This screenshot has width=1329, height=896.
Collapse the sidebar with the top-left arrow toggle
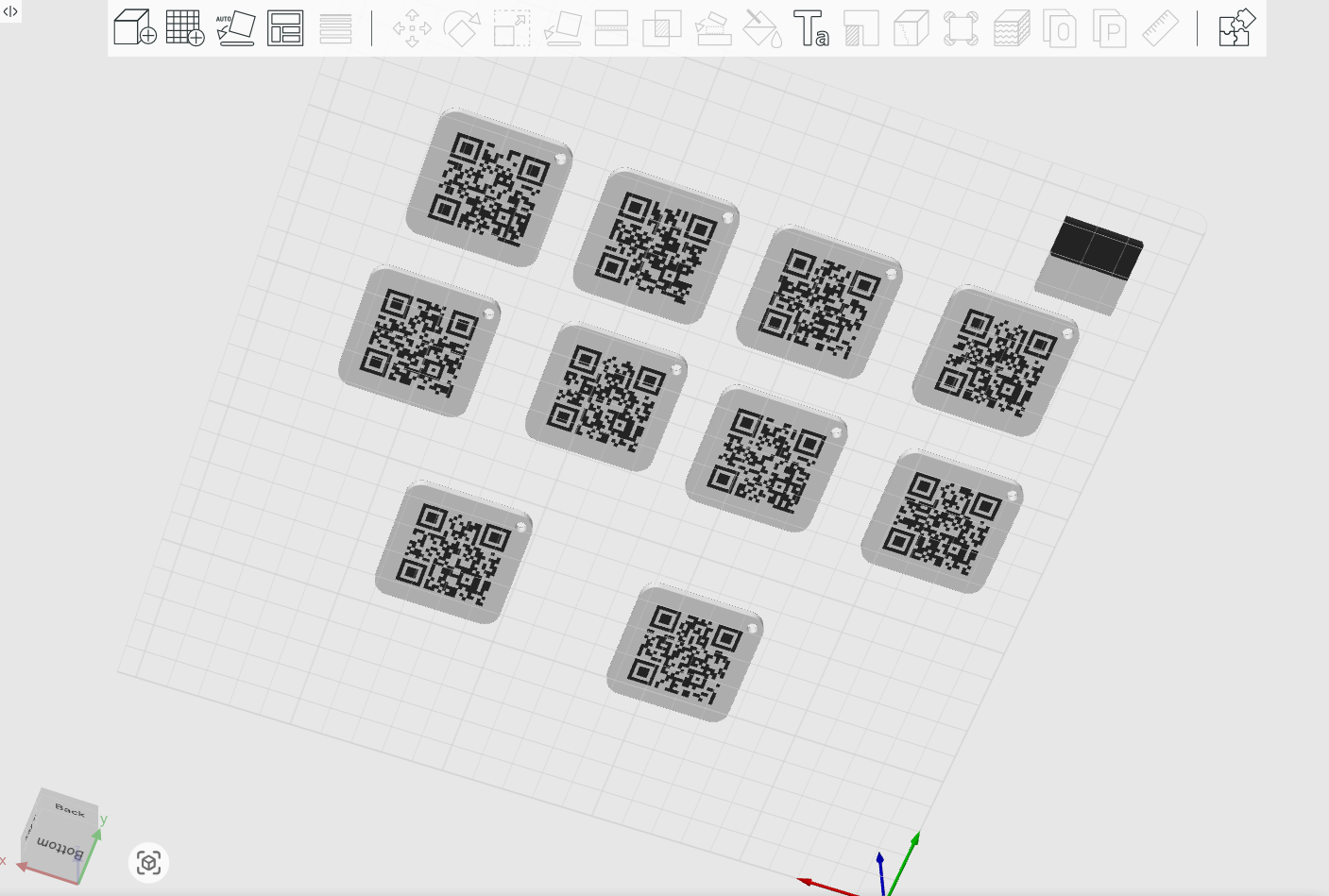pyautogui.click(x=10, y=11)
